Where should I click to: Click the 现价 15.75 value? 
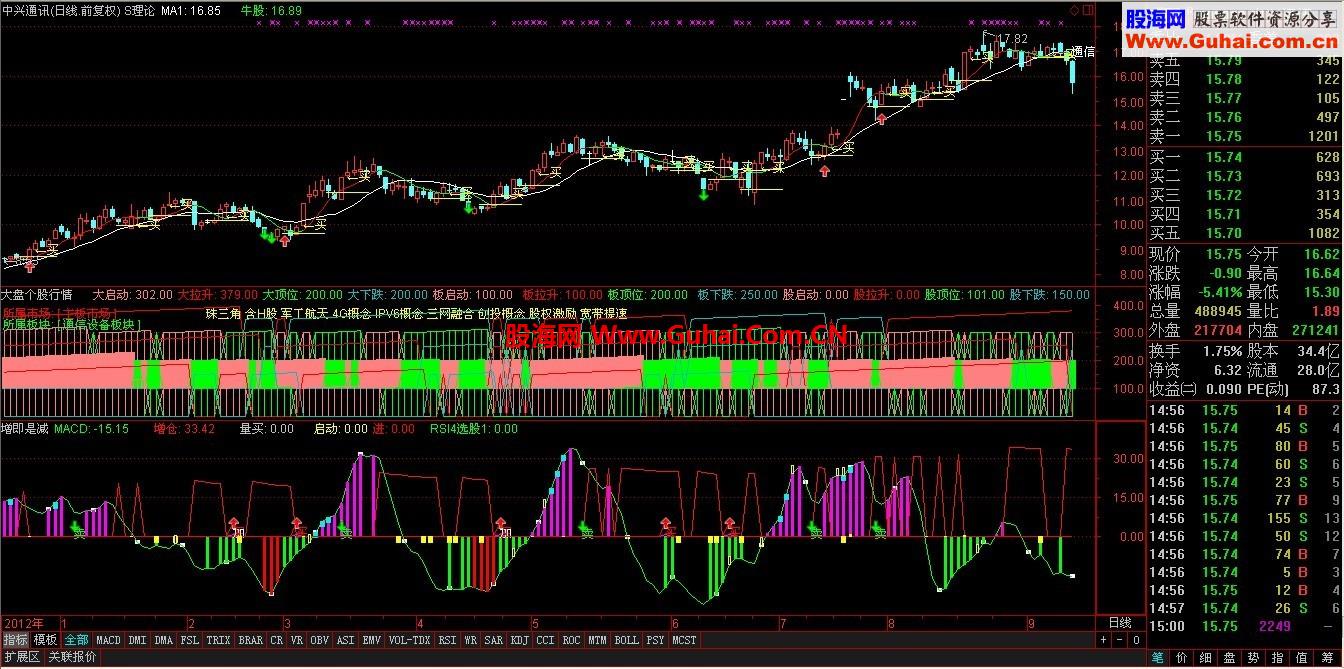[1223, 254]
